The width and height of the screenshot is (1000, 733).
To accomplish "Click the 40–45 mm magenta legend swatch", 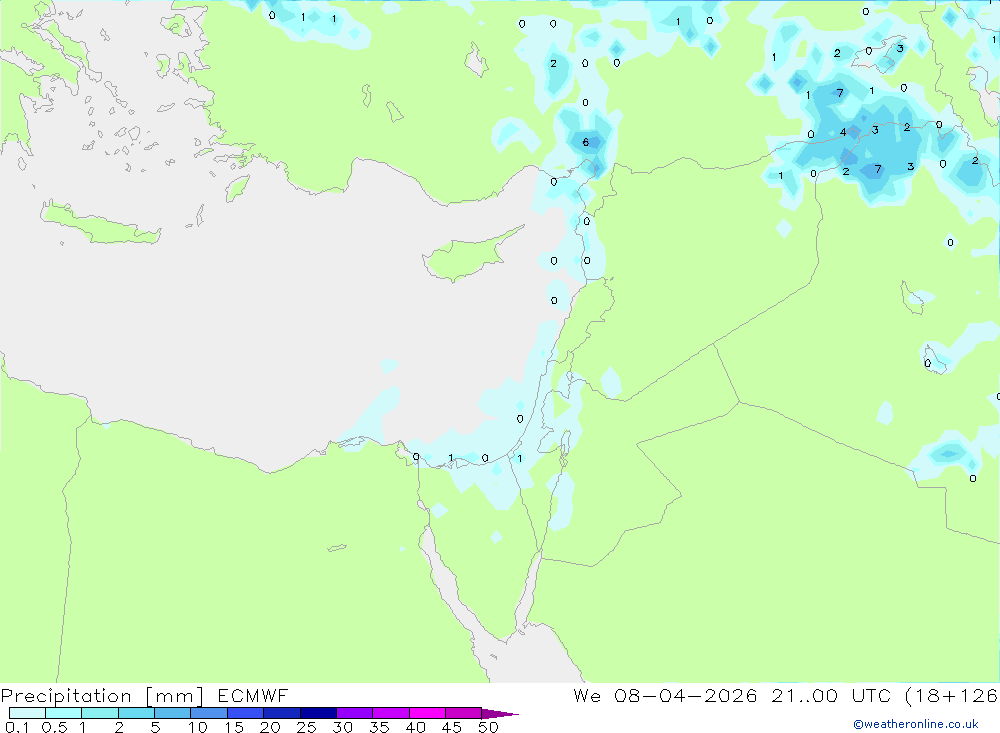I will tap(427, 713).
